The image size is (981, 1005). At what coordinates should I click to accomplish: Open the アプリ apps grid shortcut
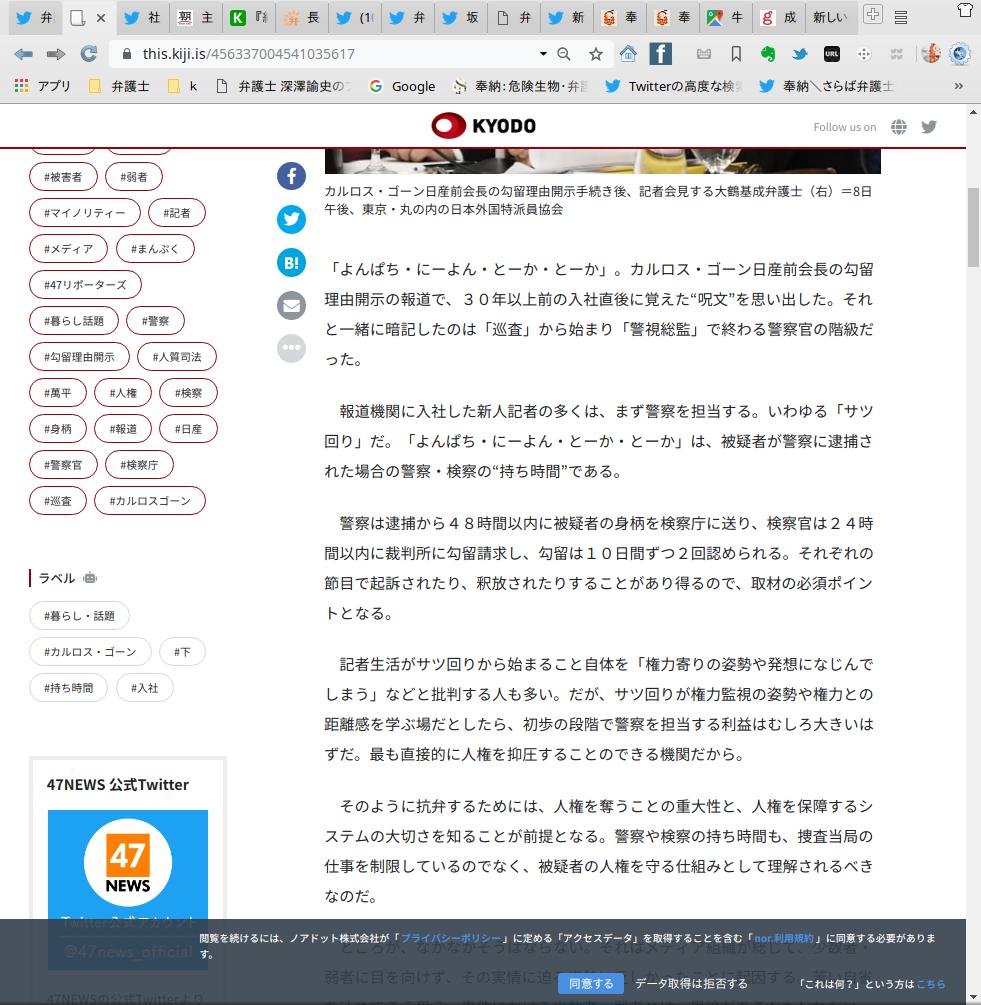(x=42, y=86)
